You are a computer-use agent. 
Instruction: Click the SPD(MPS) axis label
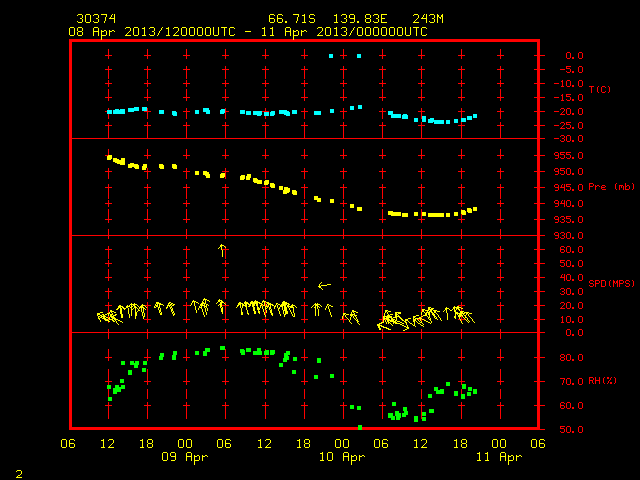(611, 283)
